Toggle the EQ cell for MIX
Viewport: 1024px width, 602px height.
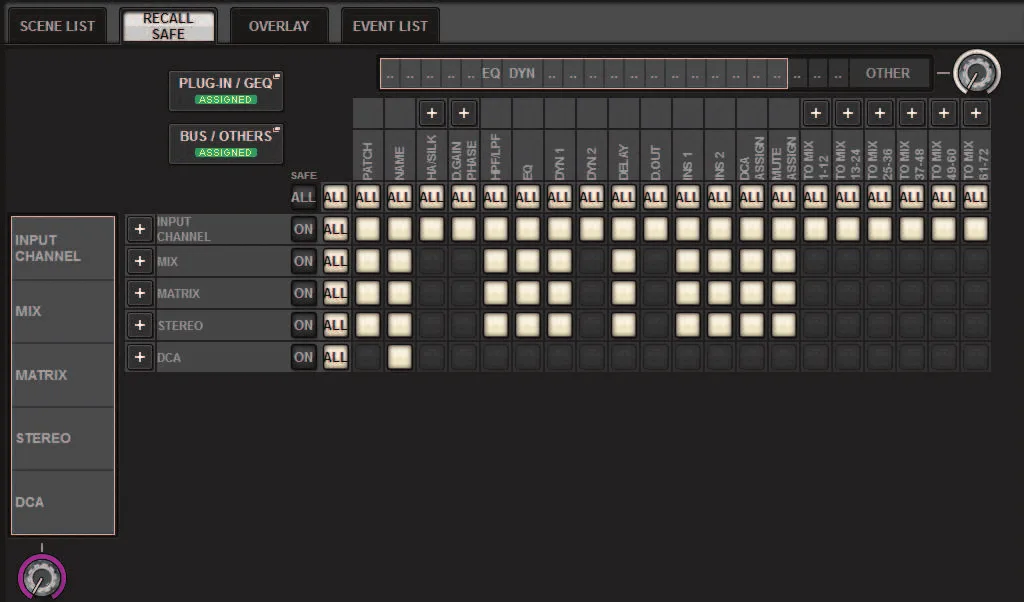click(x=528, y=261)
